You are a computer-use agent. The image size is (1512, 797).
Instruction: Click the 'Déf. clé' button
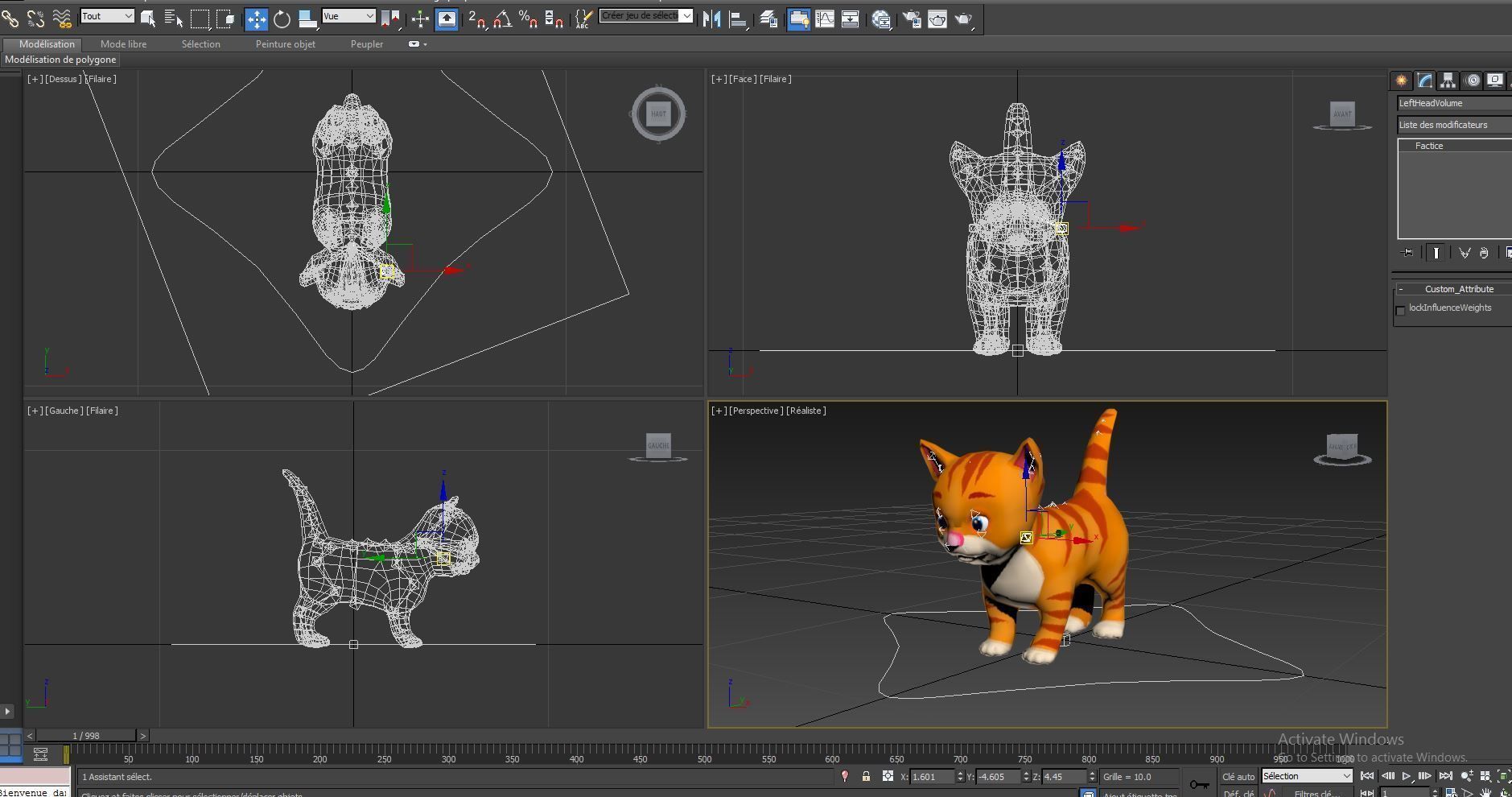(1238, 793)
